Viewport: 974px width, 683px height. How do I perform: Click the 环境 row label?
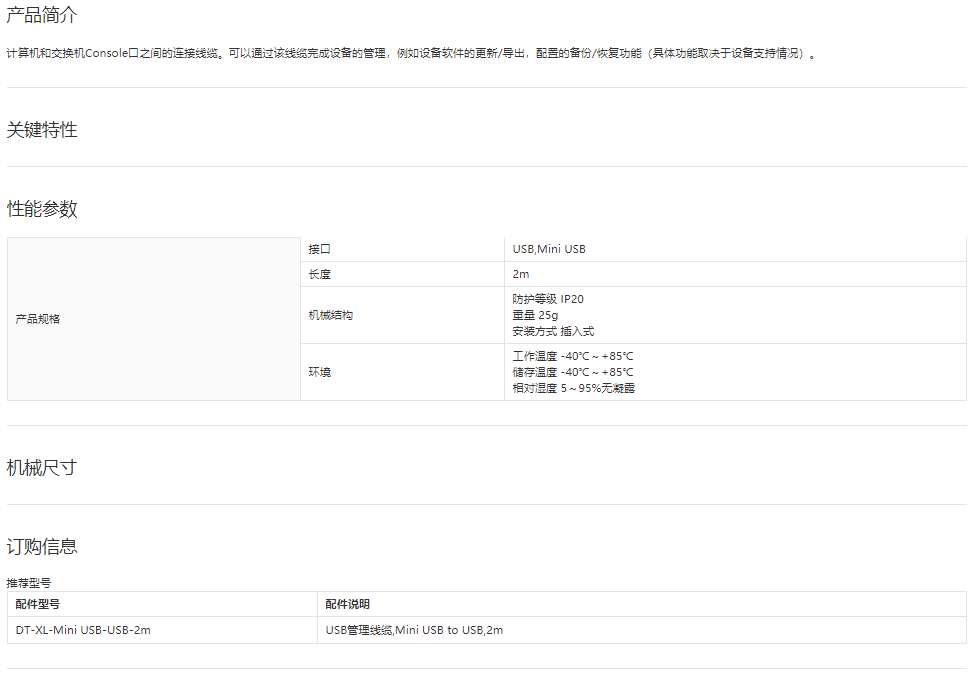pos(319,372)
